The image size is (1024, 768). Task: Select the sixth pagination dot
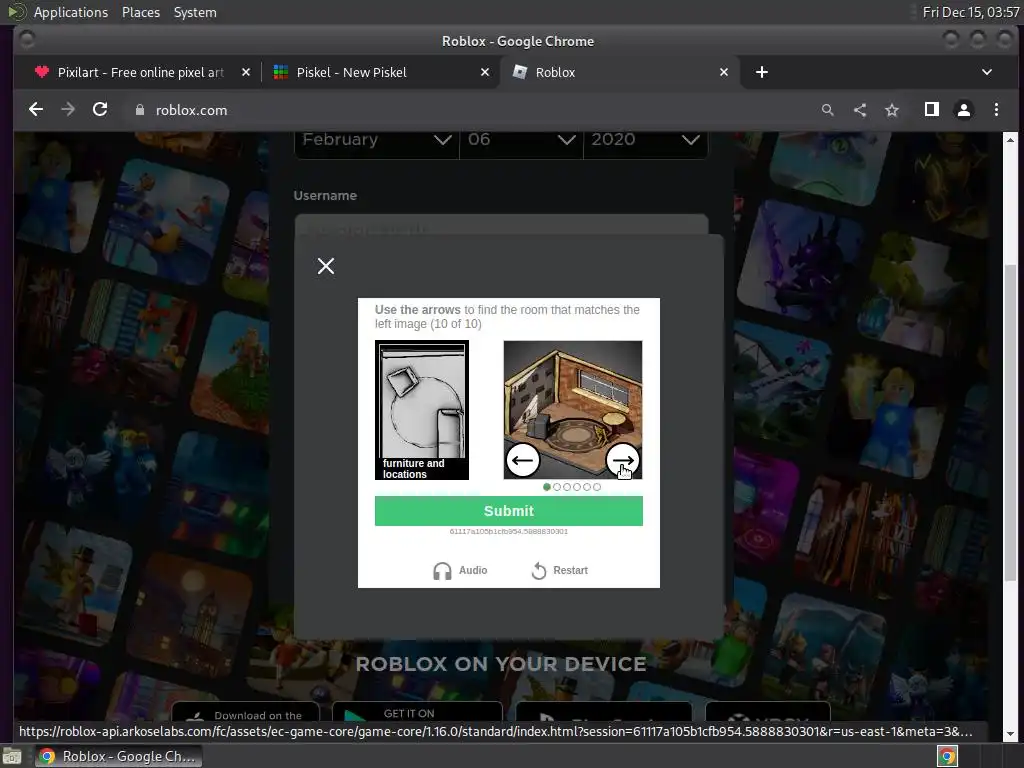coord(597,487)
